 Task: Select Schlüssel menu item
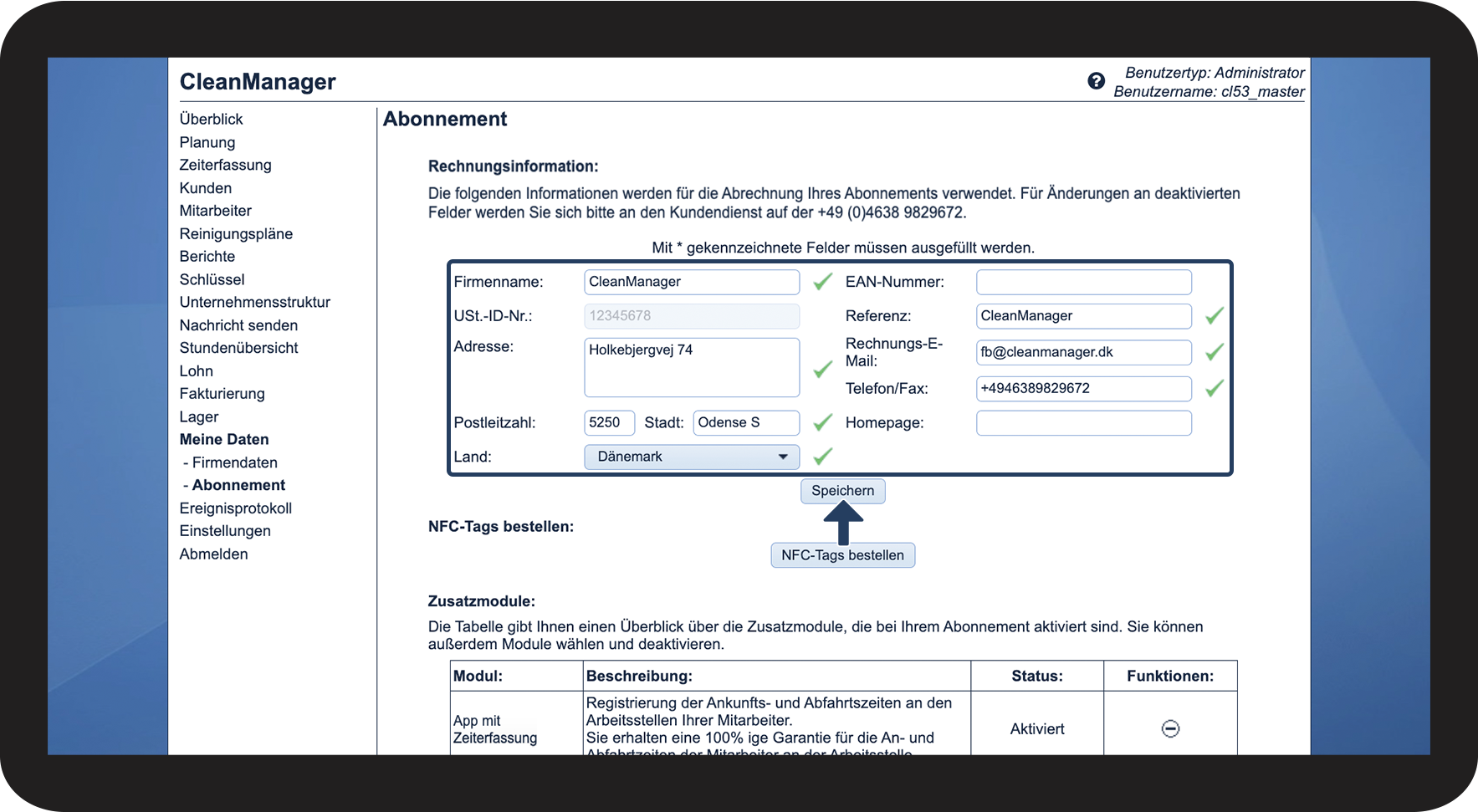point(212,279)
